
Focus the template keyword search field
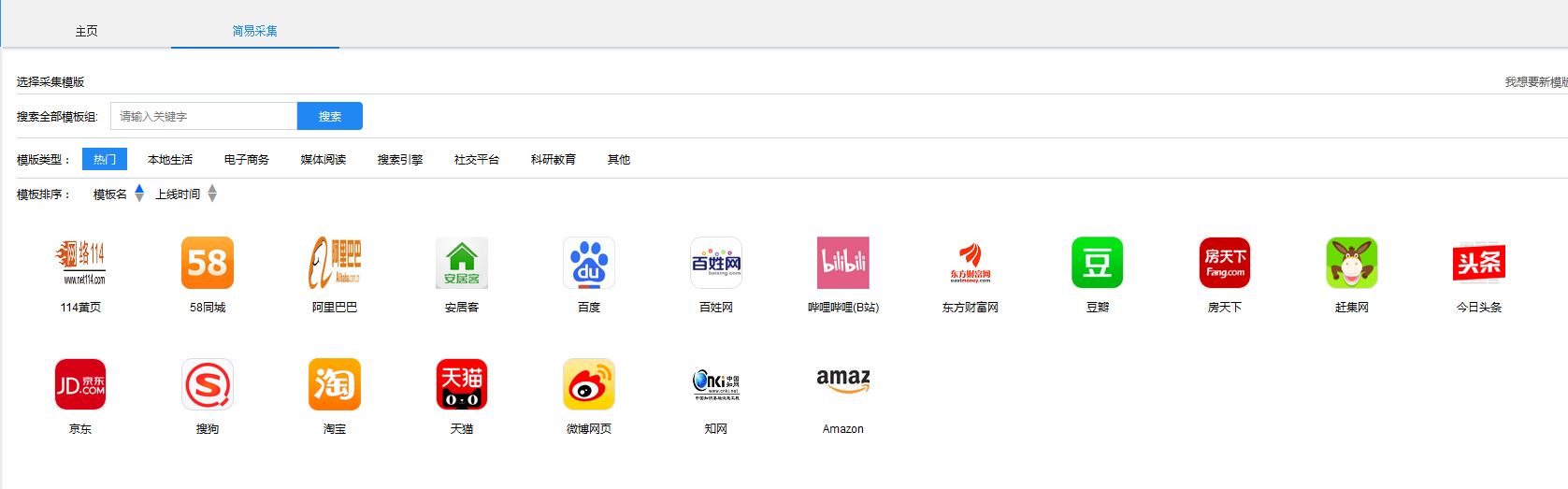pos(204,116)
